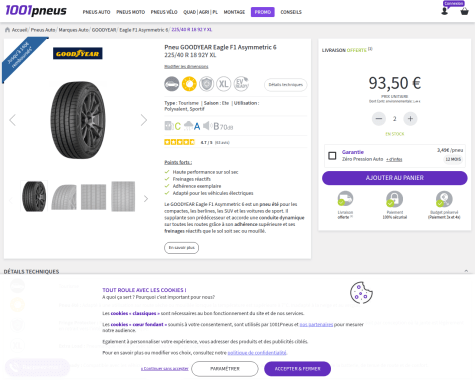Click the car vehicle type icon
The image size is (475, 380).
tap(172, 84)
